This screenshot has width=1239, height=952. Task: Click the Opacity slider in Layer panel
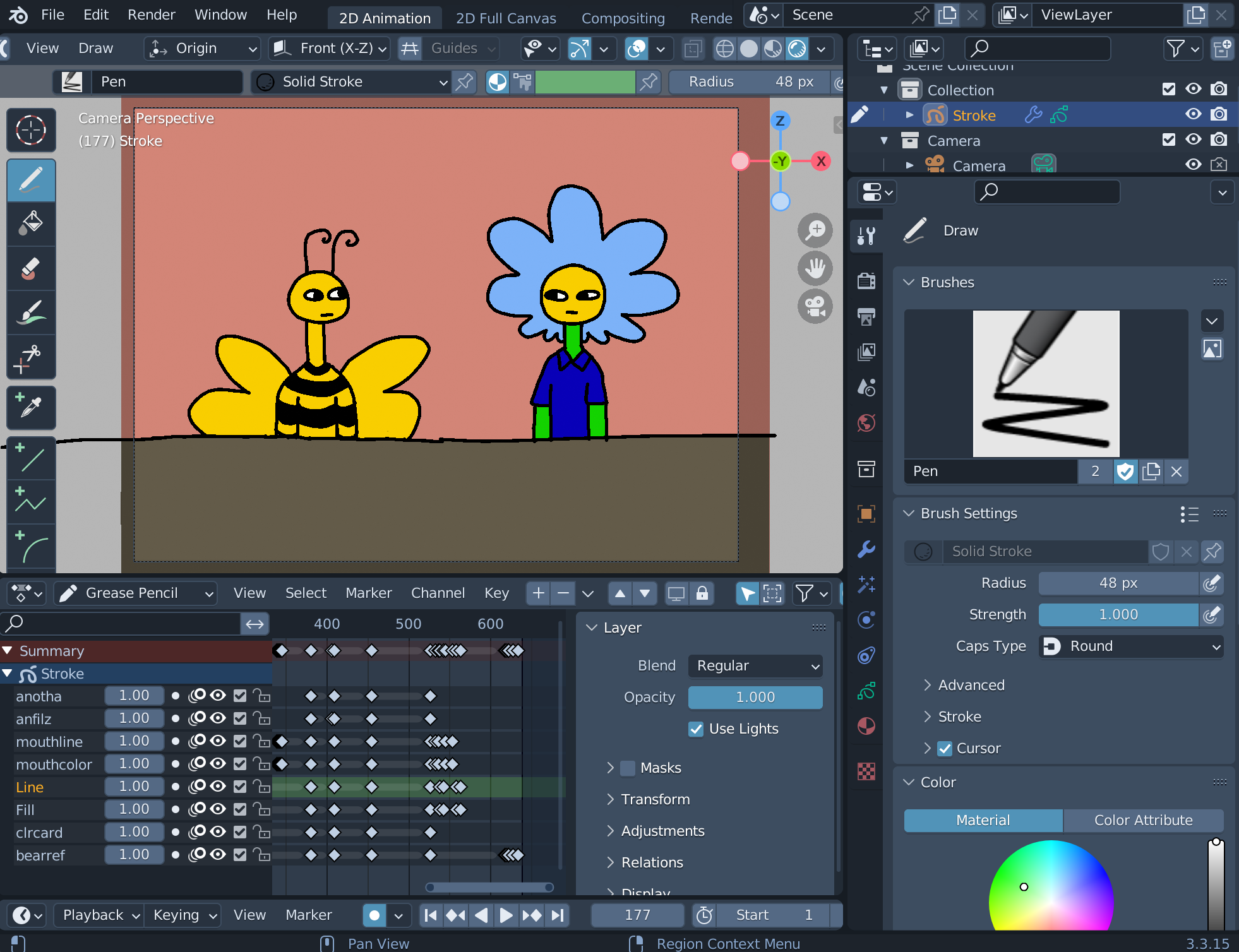click(755, 698)
